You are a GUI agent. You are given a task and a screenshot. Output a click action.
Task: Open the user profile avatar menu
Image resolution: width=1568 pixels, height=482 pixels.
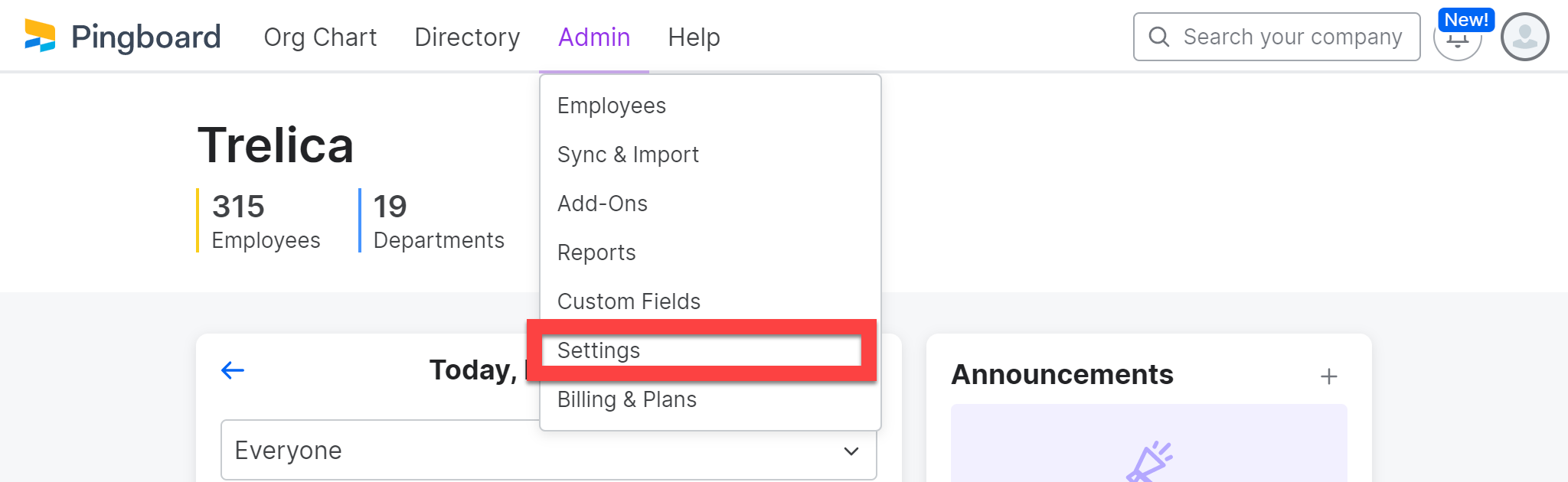(x=1524, y=37)
